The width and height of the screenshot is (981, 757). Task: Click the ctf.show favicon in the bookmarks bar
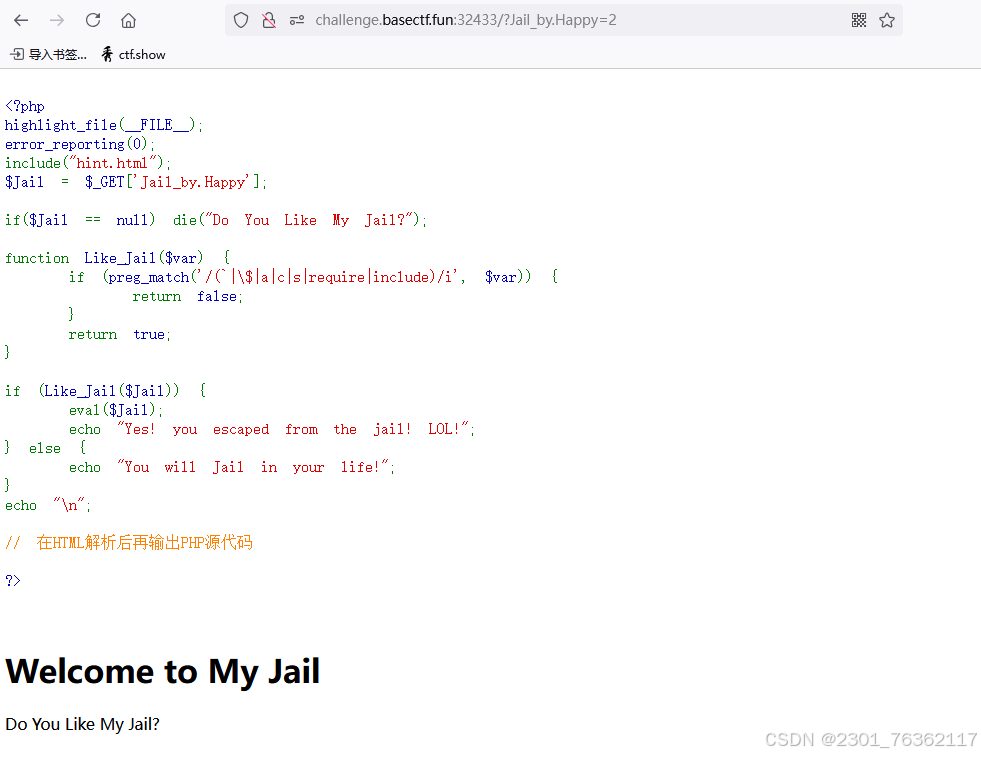tap(108, 55)
